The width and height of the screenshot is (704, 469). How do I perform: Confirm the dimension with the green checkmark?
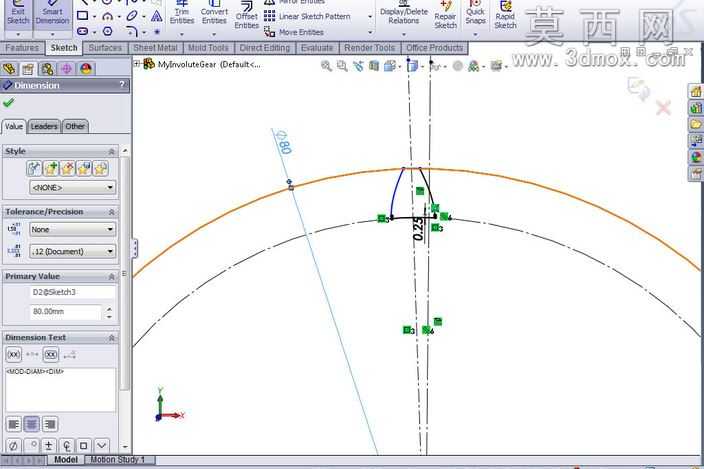point(9,103)
